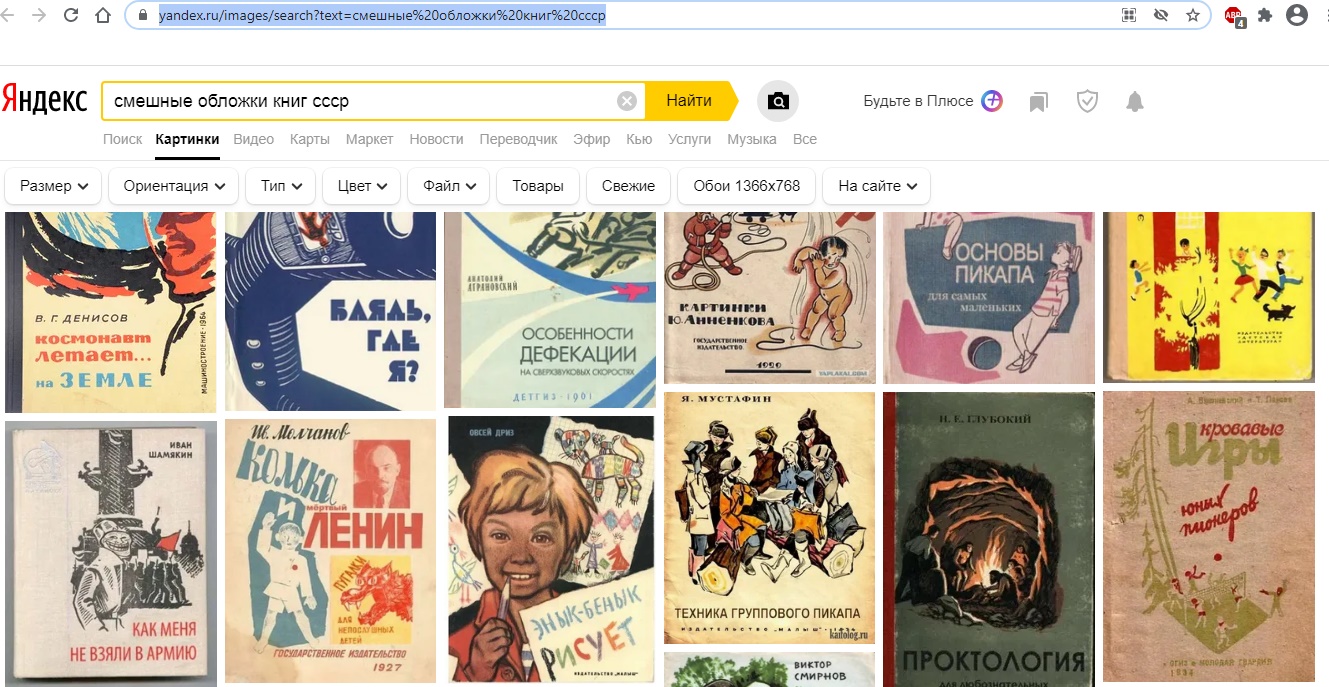Open the Энык-Бенык рисует cover

(x=550, y=549)
